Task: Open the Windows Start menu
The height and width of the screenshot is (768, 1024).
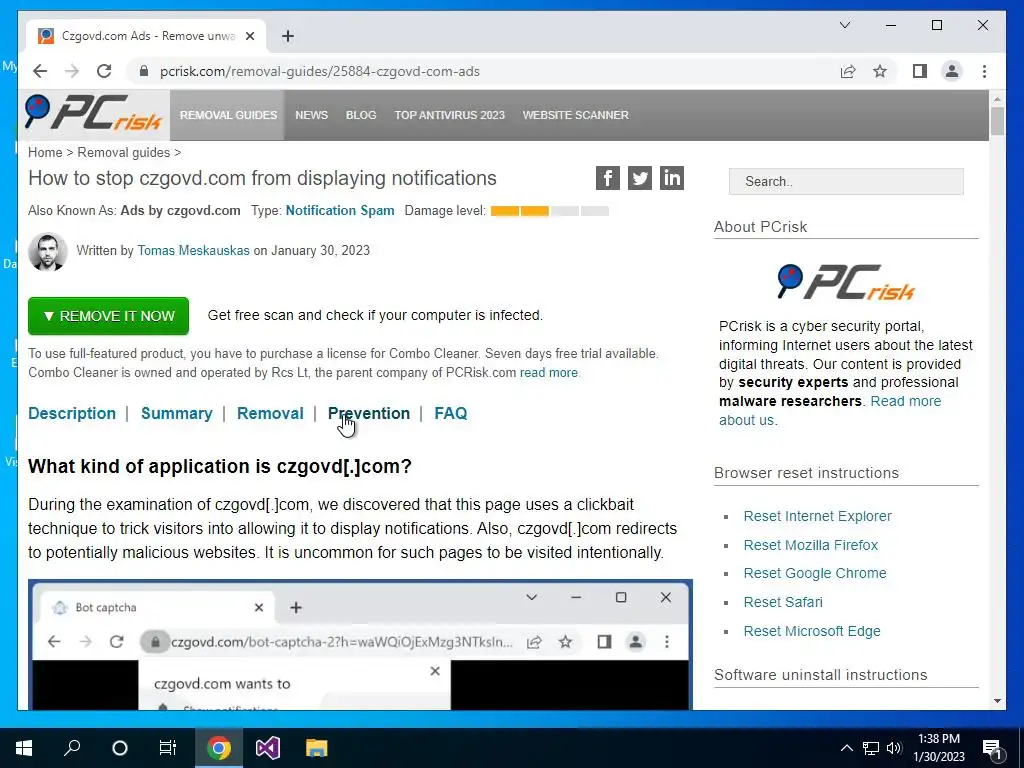Action: [x=24, y=748]
